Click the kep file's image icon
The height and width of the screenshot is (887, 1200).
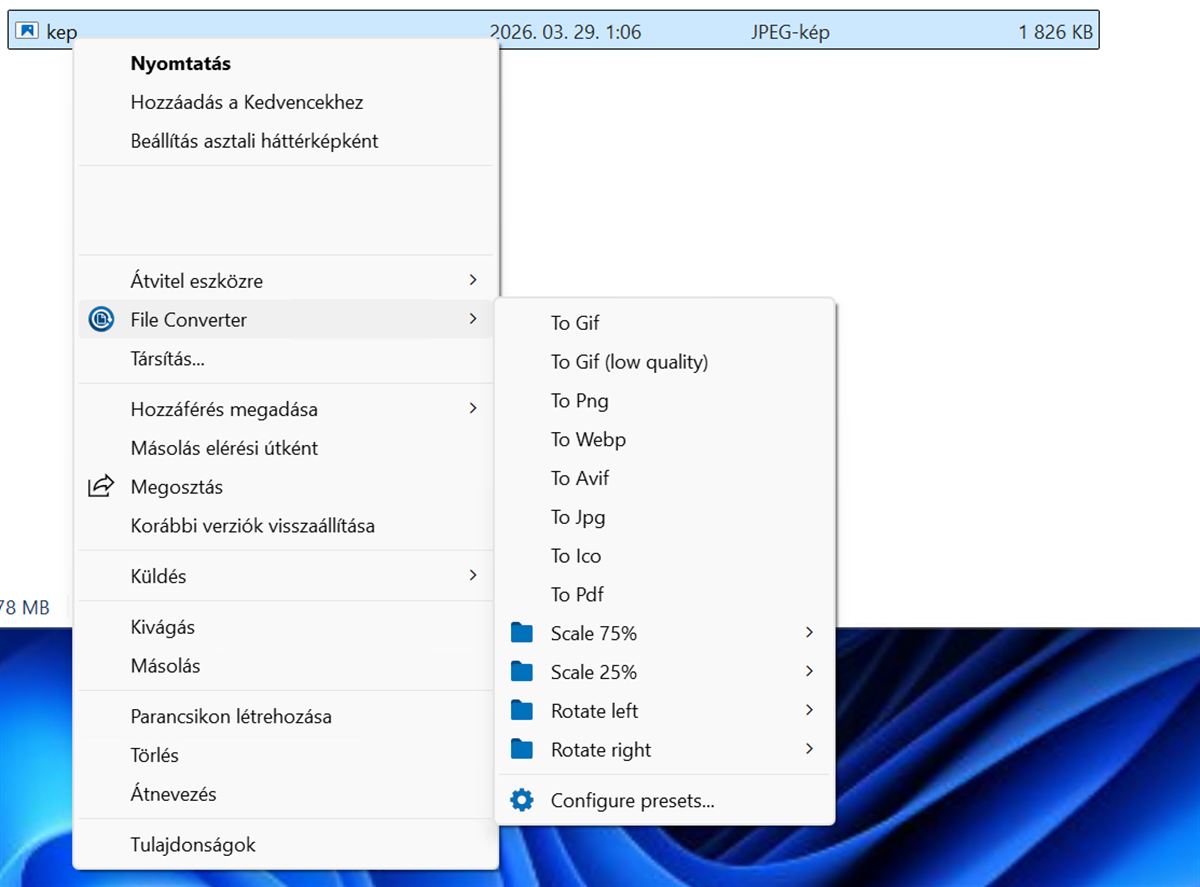pyautogui.click(x=27, y=30)
